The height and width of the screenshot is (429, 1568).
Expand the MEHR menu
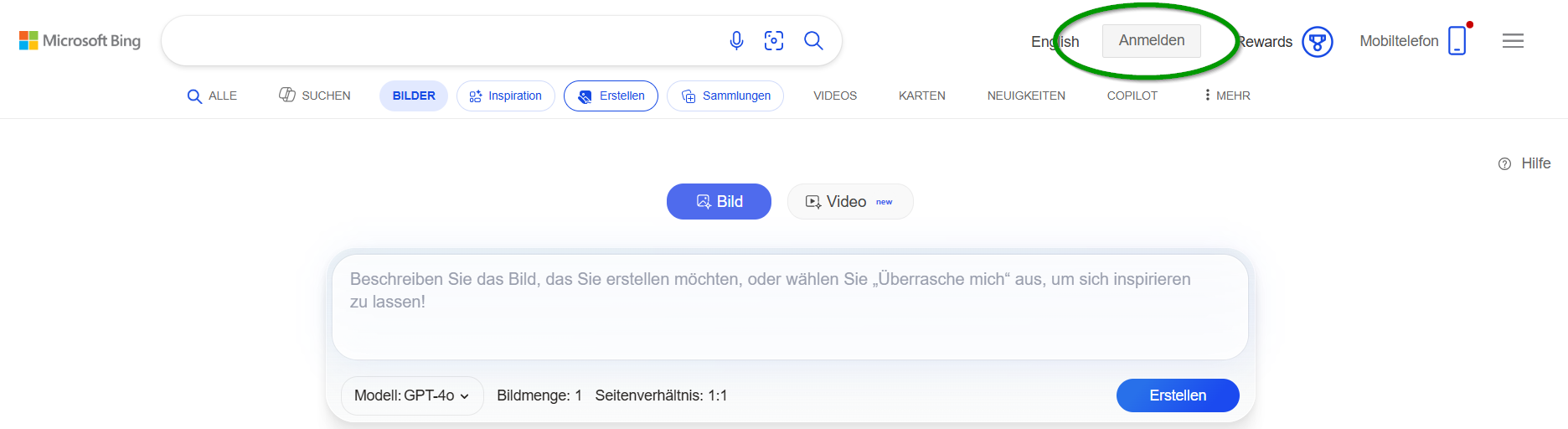pos(1227,96)
